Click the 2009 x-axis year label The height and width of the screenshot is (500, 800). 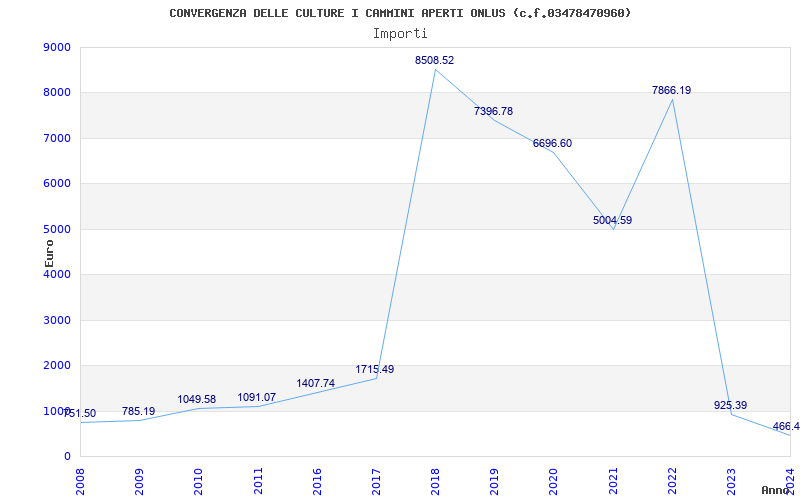[139, 481]
